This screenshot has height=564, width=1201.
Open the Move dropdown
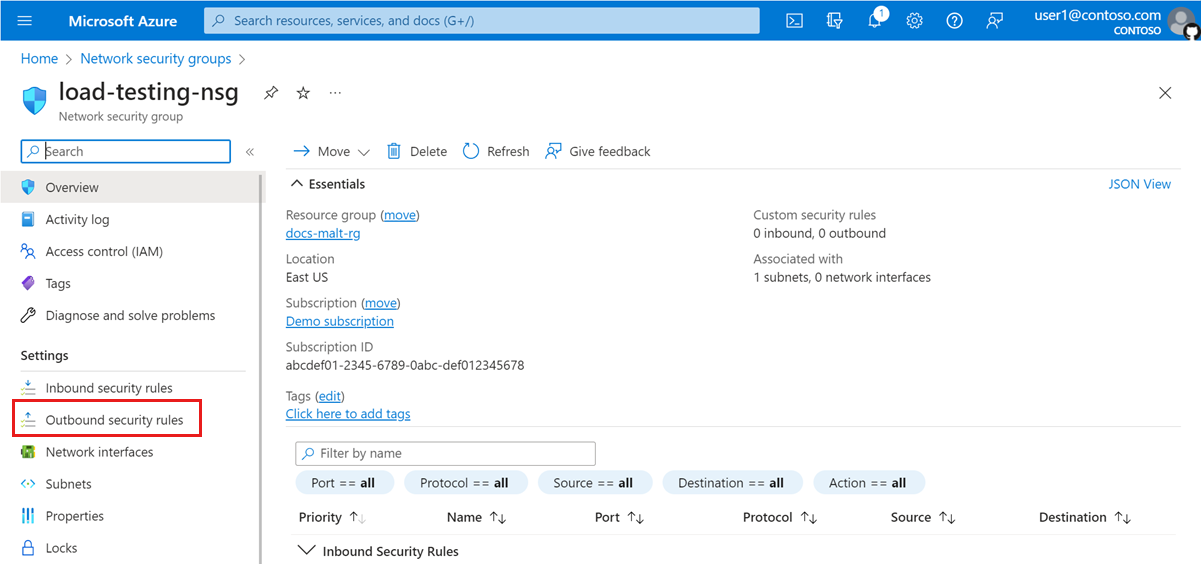pos(331,151)
